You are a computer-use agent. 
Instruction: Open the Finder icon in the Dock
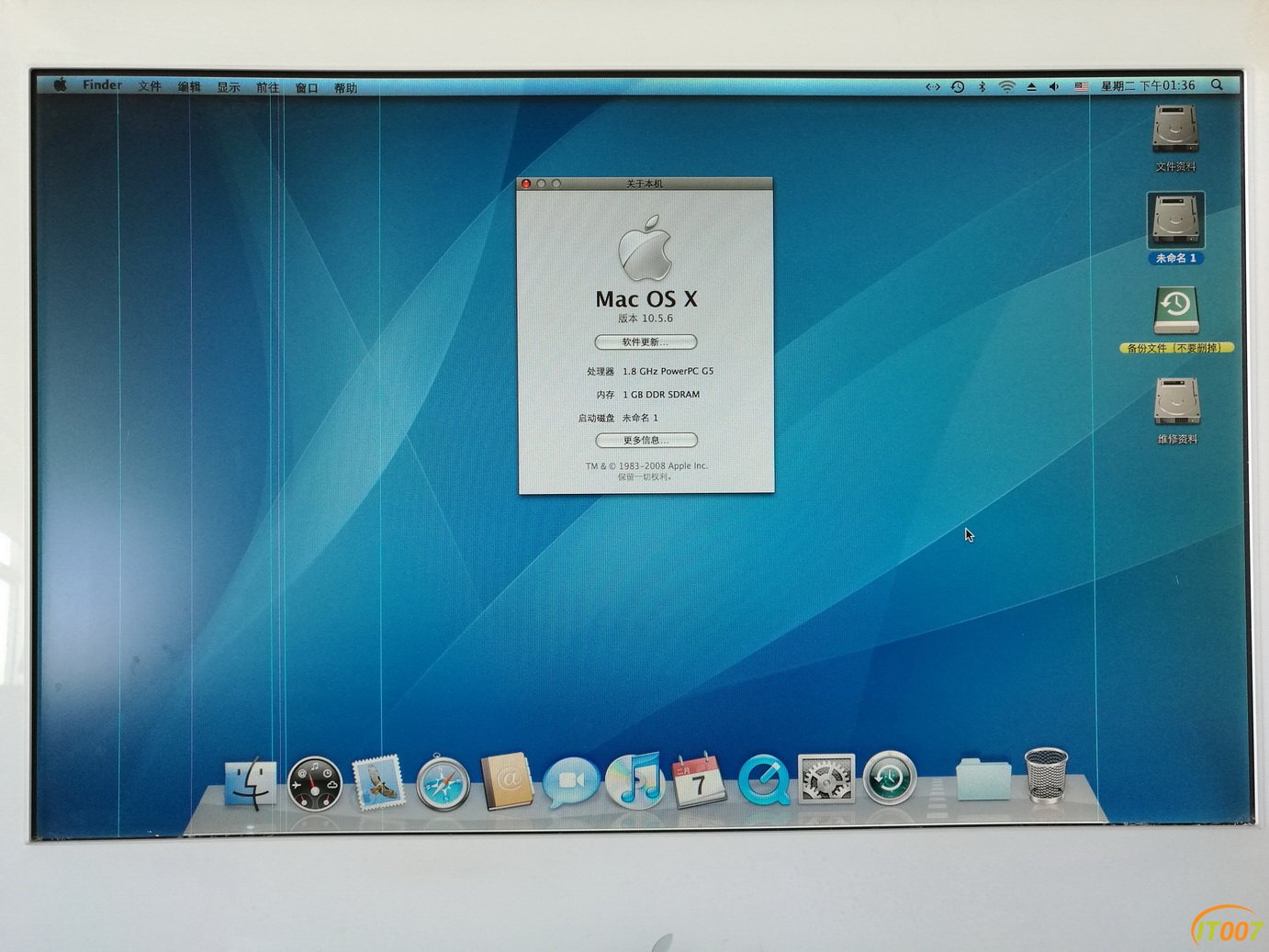coord(250,783)
